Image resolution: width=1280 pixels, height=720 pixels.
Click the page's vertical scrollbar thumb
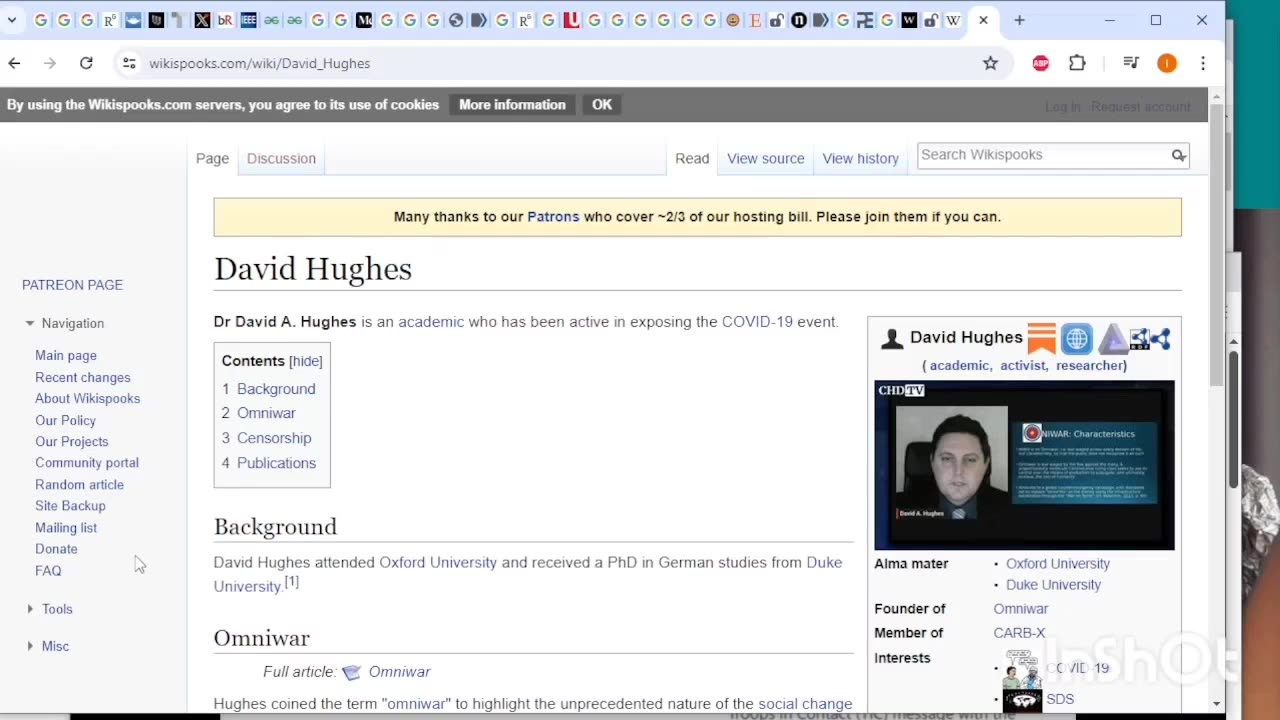coord(1216,243)
